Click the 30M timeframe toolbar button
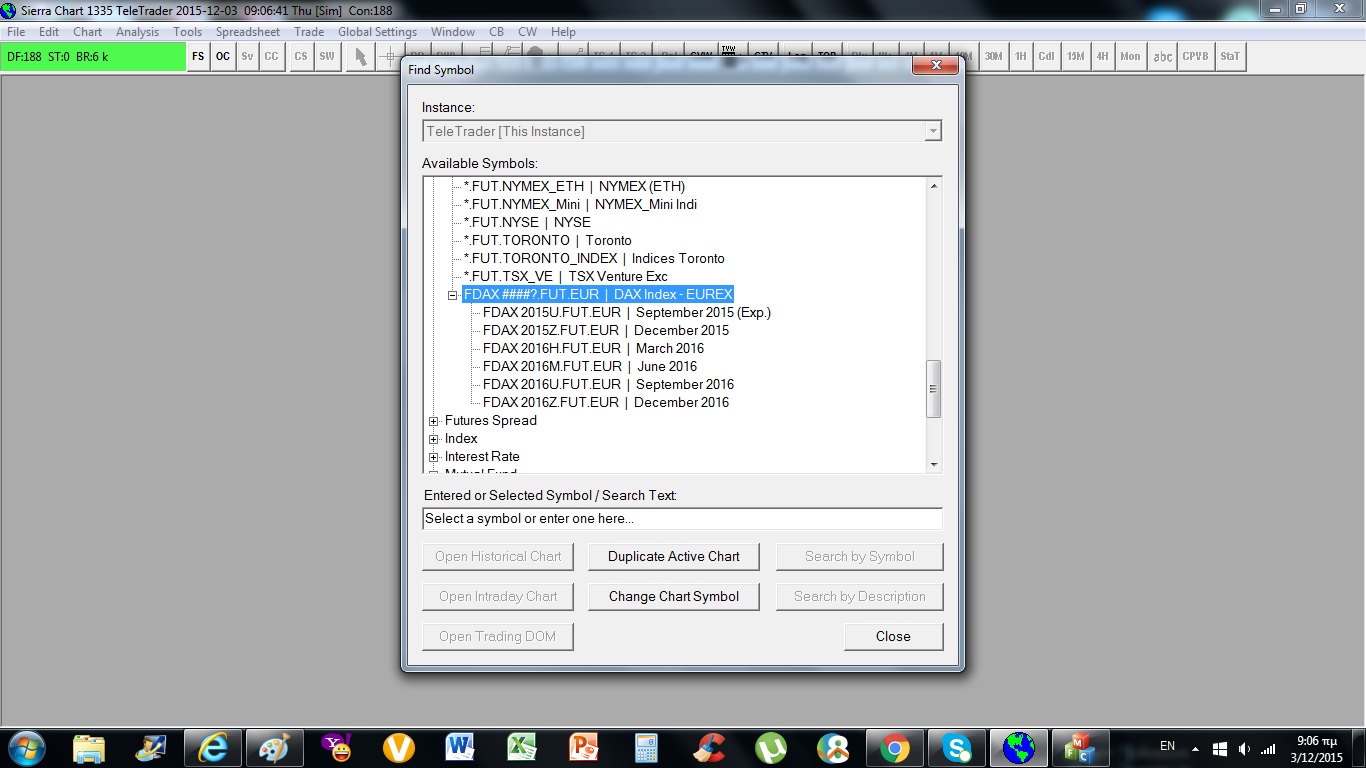 (993, 57)
